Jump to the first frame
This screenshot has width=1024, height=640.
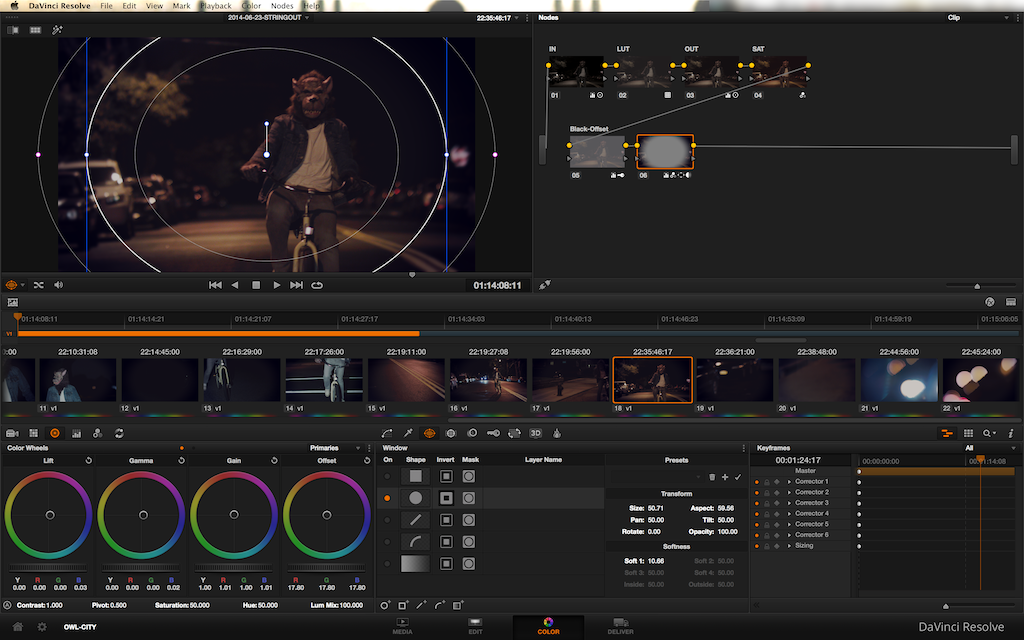pyautogui.click(x=215, y=285)
